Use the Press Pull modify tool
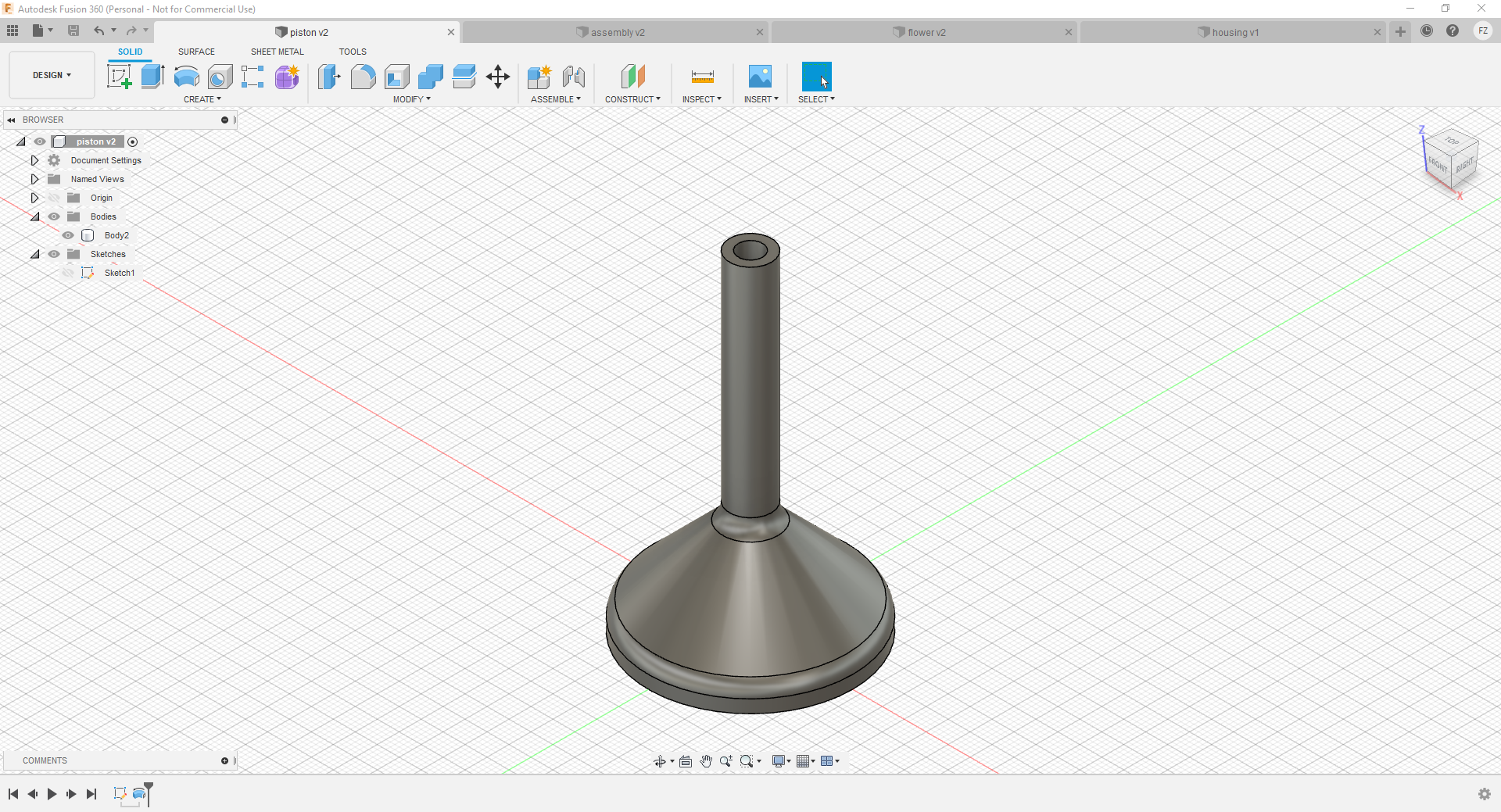The image size is (1501, 812). click(329, 77)
